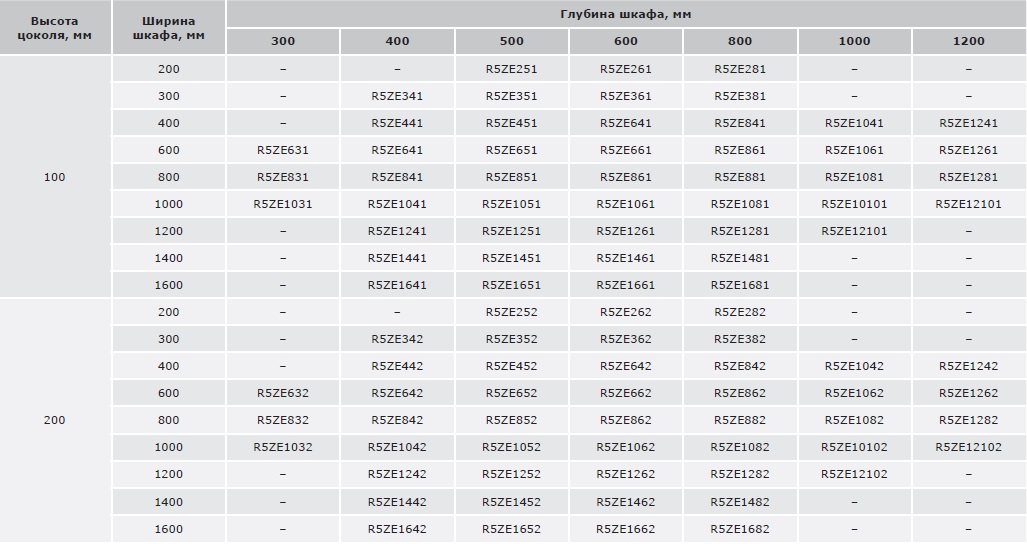Click the Ширина шкафа, мм header
This screenshot has height=544, width=1027.
pos(168,27)
